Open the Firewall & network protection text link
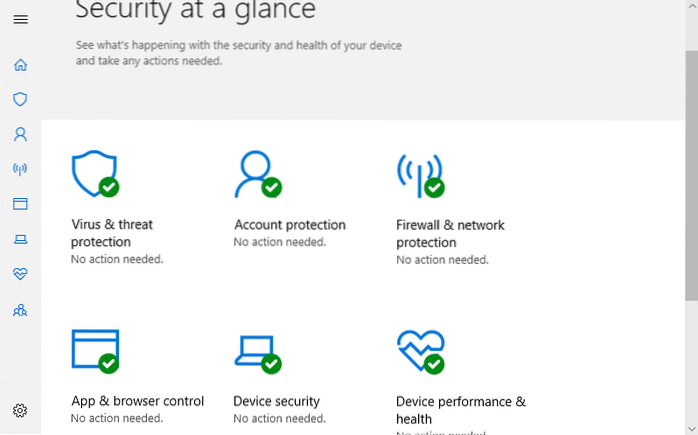The image size is (698, 435). pyautogui.click(x=450, y=233)
